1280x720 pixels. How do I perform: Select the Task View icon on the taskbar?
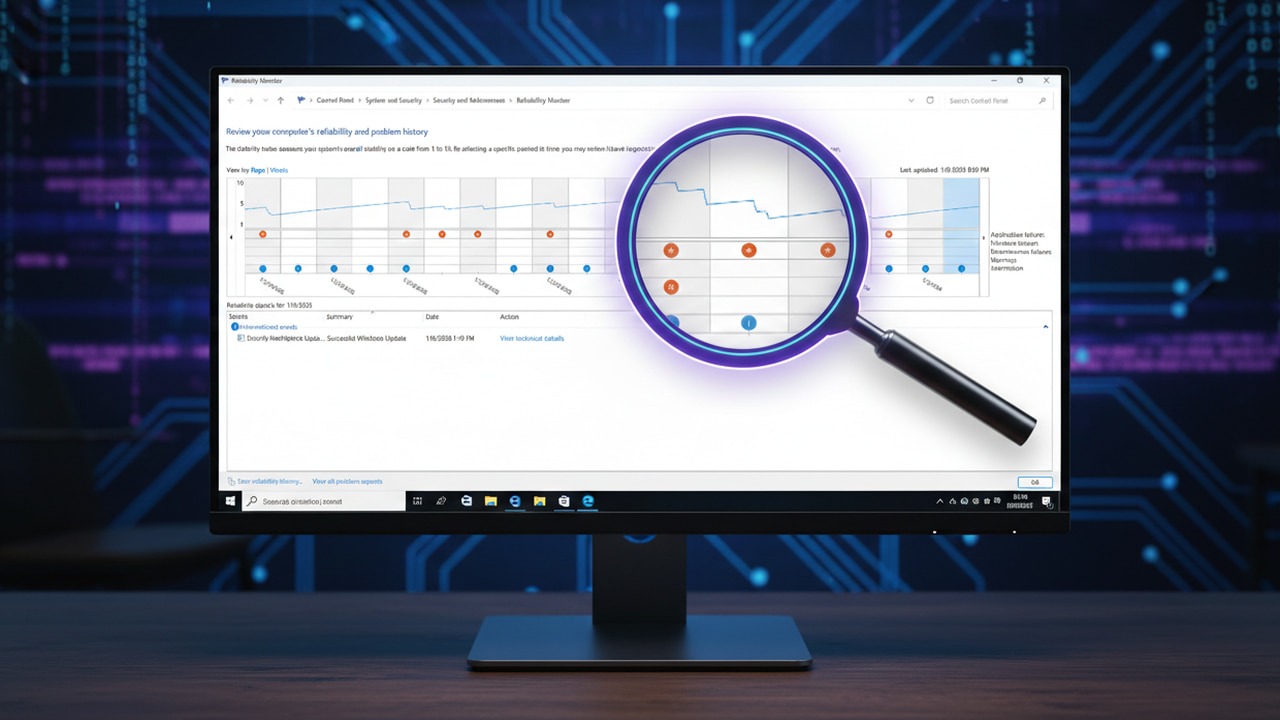[x=417, y=500]
